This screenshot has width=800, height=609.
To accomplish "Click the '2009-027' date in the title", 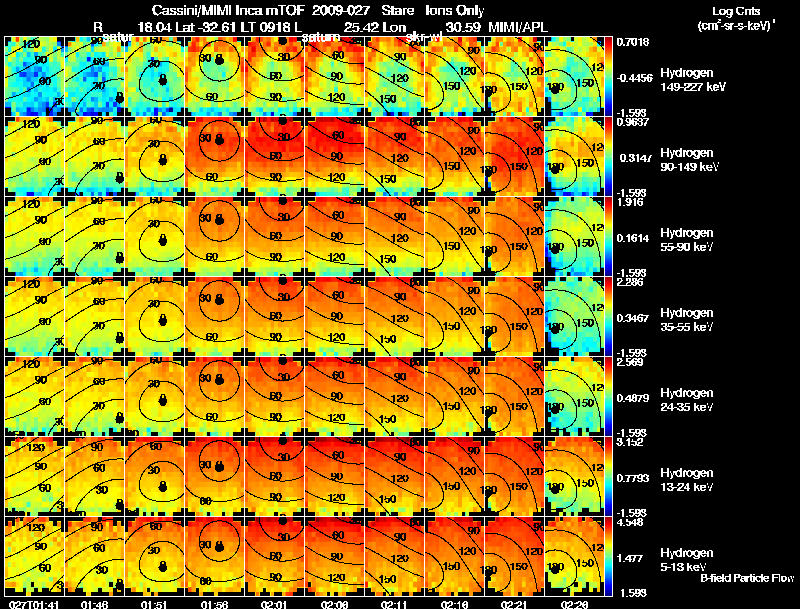I will coord(340,11).
